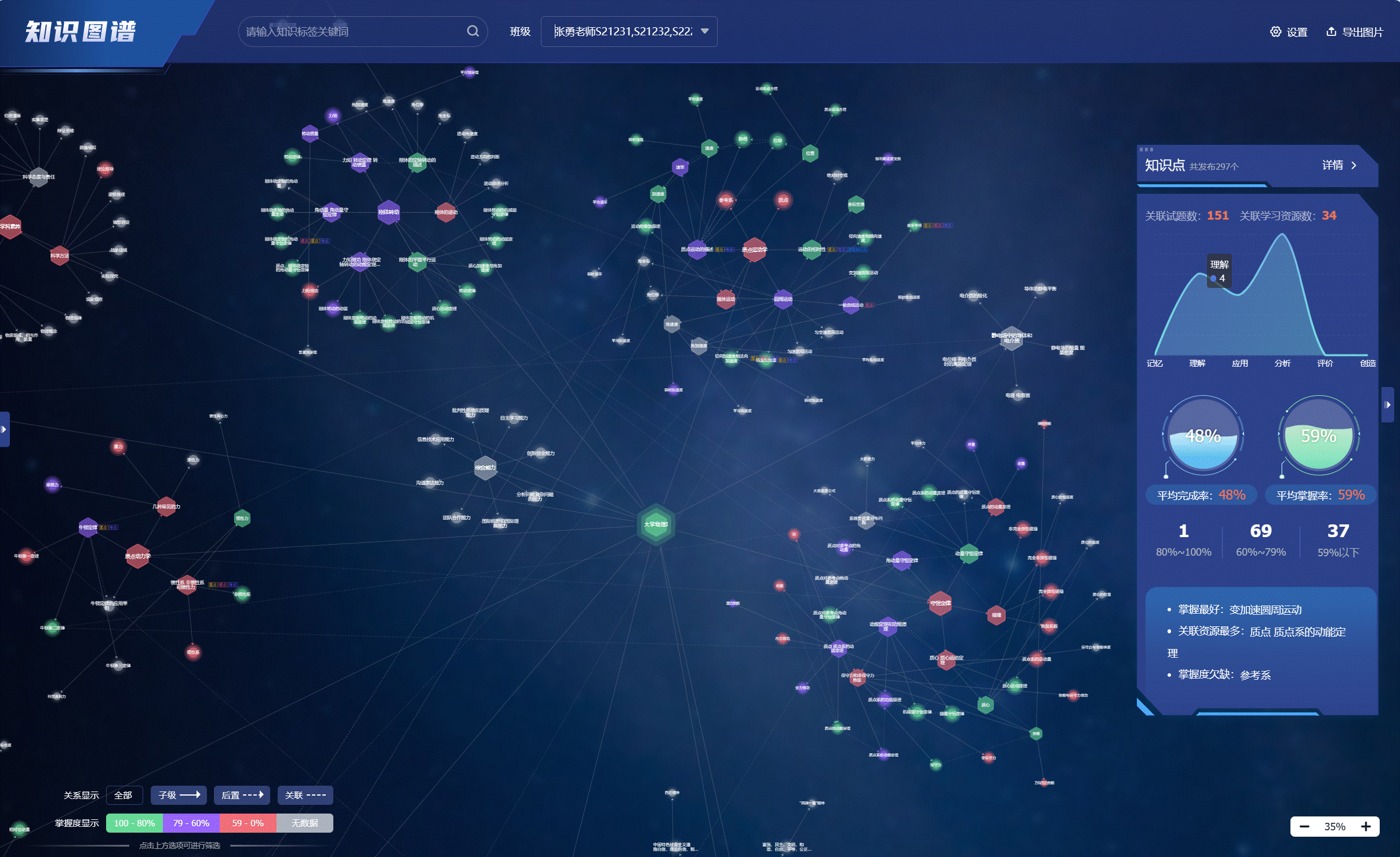The image size is (1400, 857).
Task: Zoom in with the plus icon
Action: tap(1366, 826)
